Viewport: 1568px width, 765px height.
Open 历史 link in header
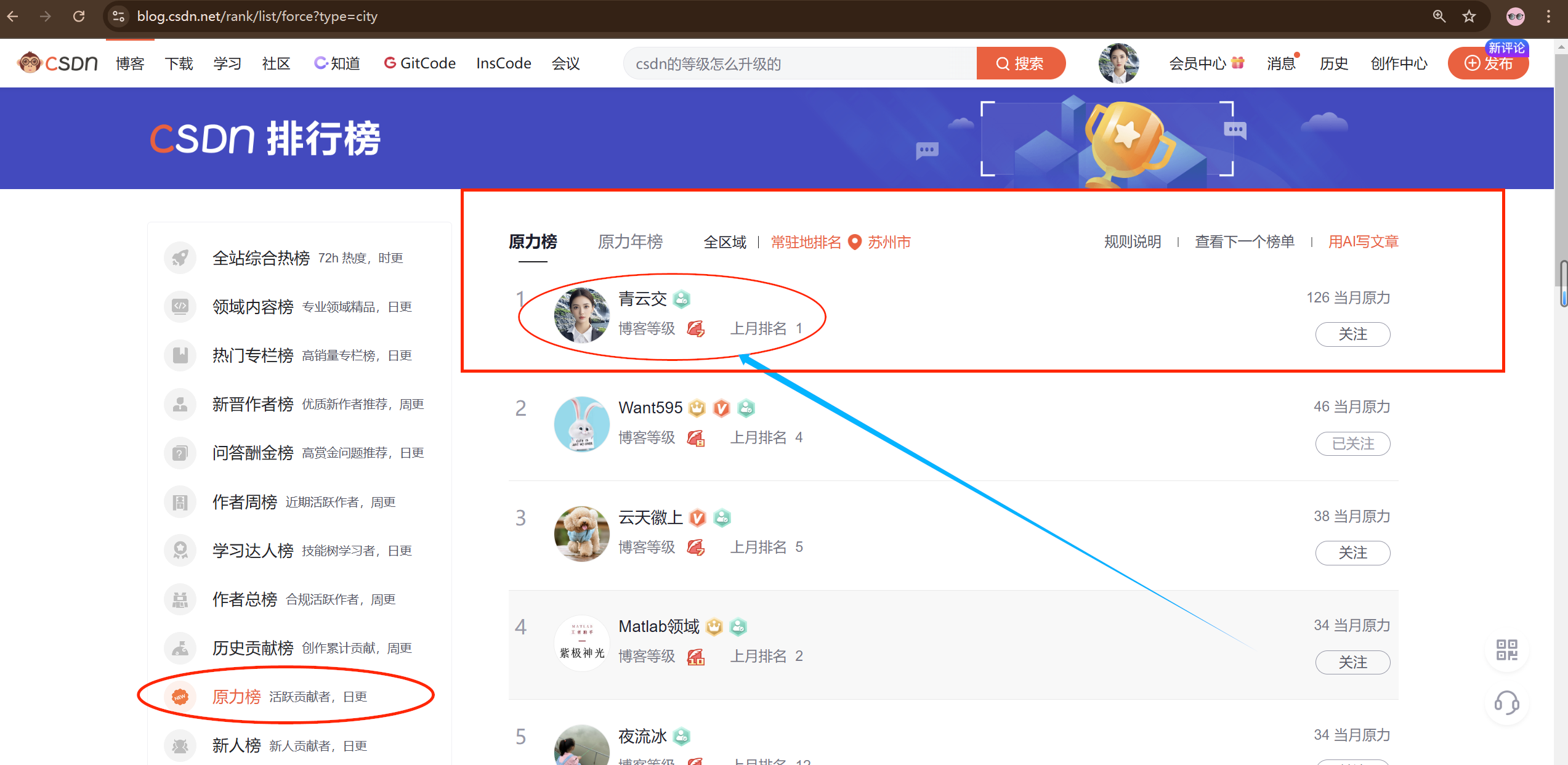1334,63
